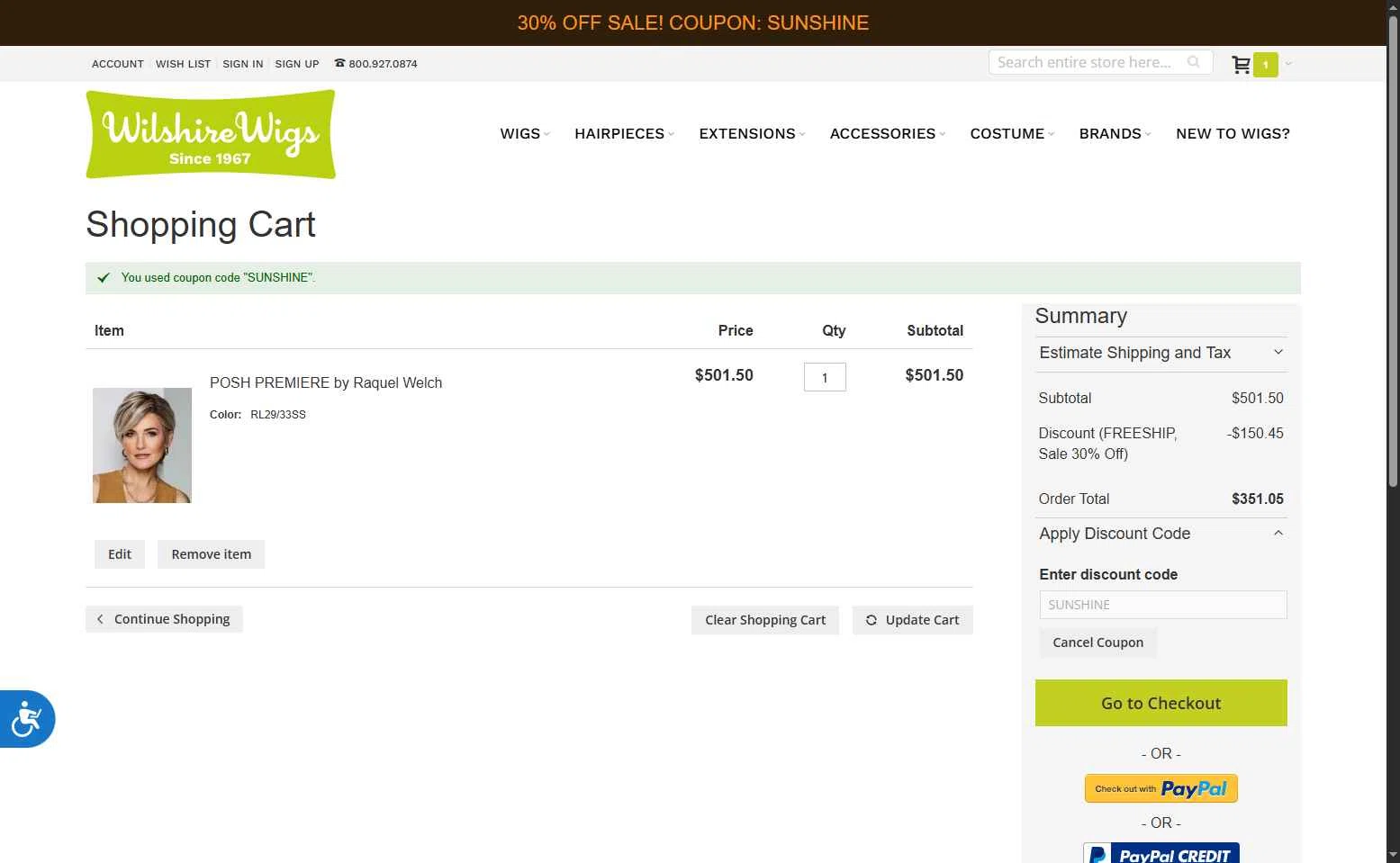Screen dimensions: 1400x863
Task: Click the phone icon beside 800.927.0874
Action: pyautogui.click(x=339, y=63)
